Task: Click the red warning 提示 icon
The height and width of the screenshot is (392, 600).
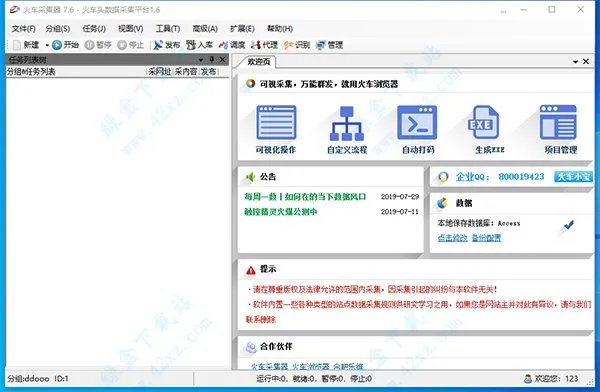Action: pos(251,270)
